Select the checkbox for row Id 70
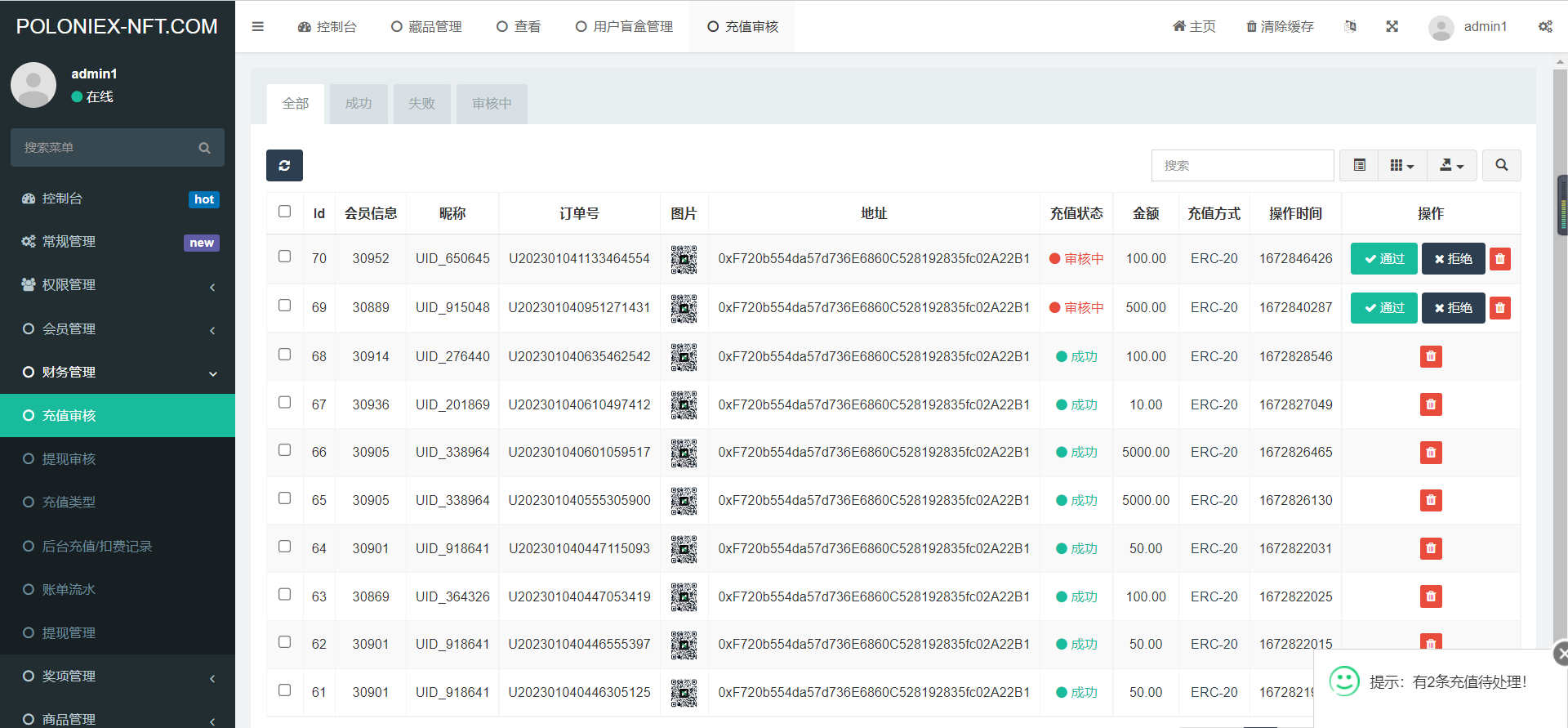This screenshot has height=728, width=1568. pyautogui.click(x=284, y=257)
